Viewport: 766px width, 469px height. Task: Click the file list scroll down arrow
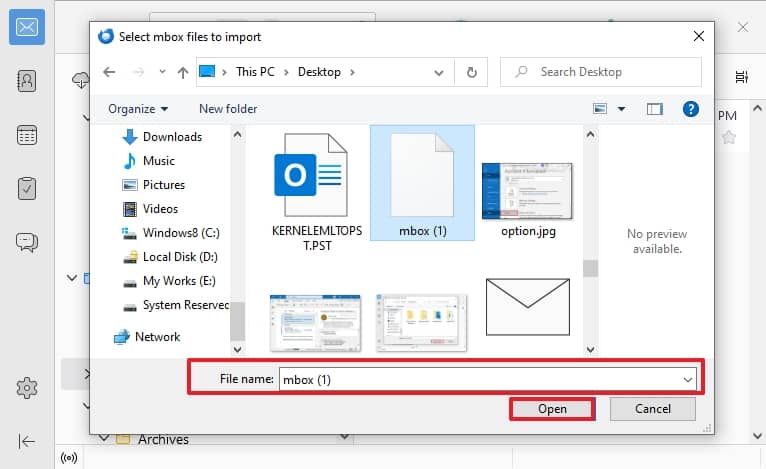click(591, 349)
